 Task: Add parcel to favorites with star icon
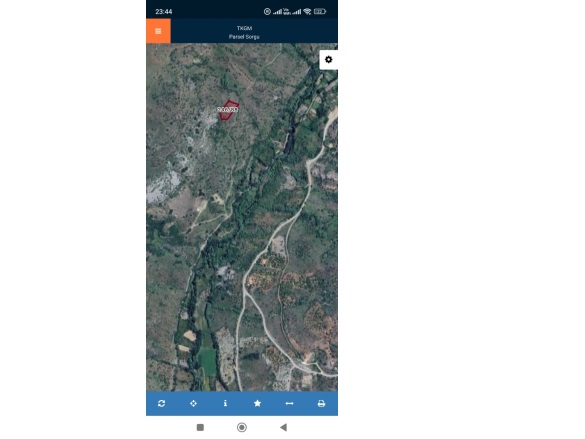(257, 403)
